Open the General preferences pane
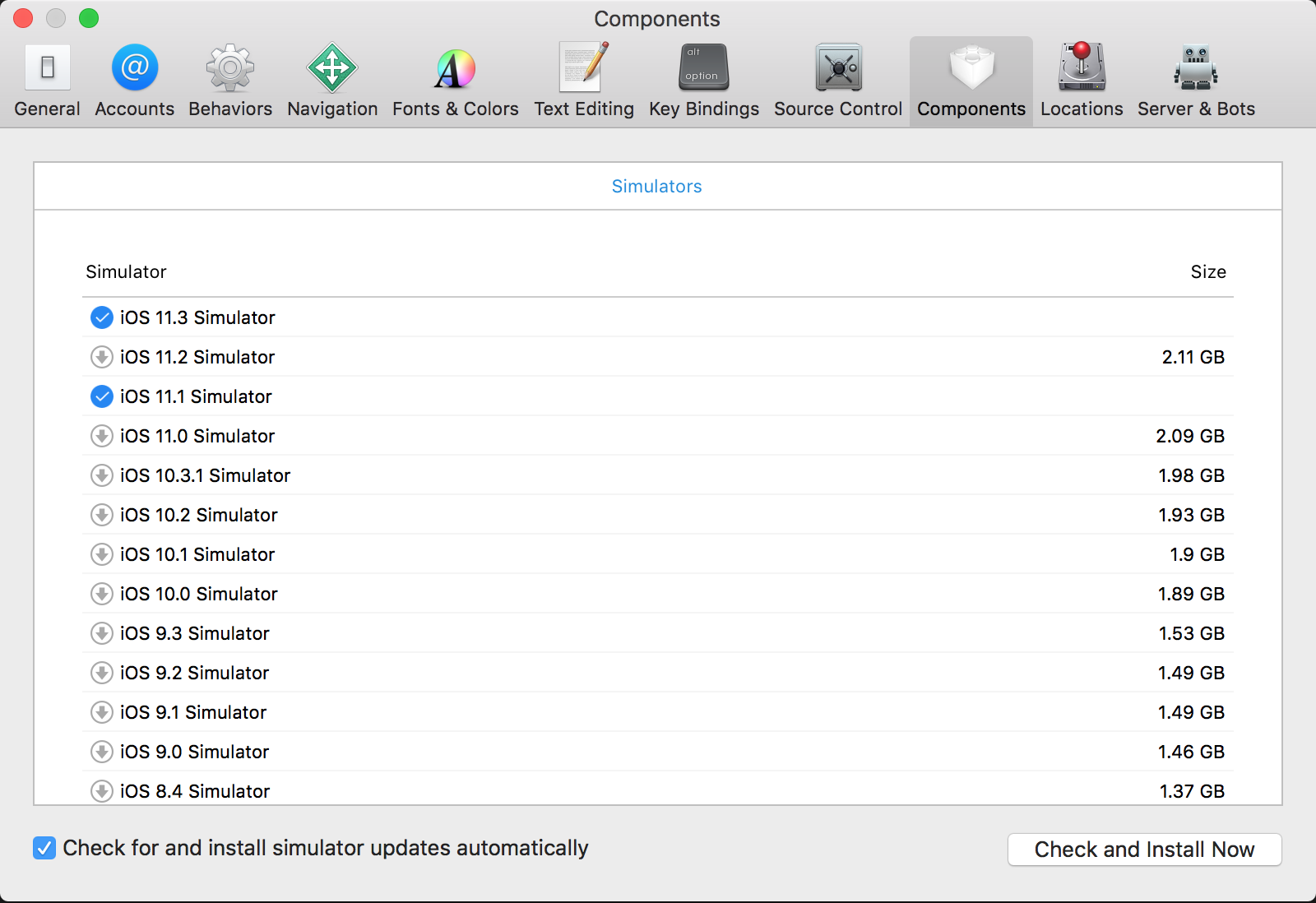The width and height of the screenshot is (1316, 903). (47, 81)
